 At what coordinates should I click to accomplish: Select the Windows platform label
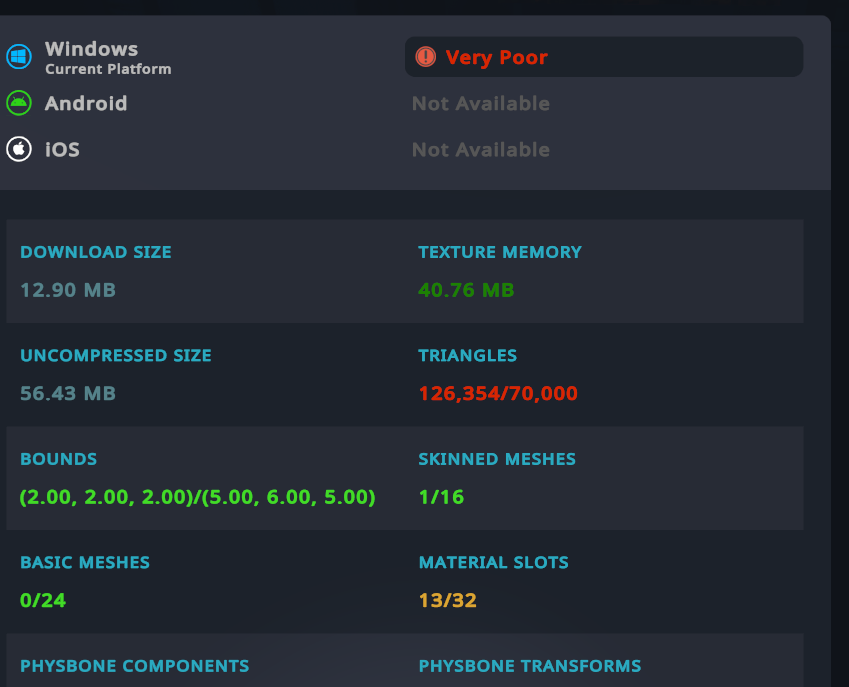click(x=92, y=49)
